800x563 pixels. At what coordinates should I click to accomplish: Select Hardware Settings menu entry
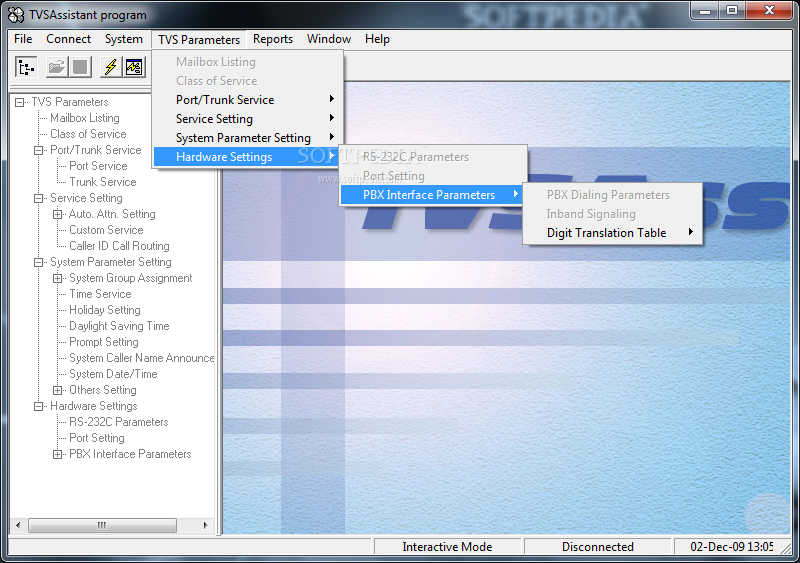pos(245,157)
